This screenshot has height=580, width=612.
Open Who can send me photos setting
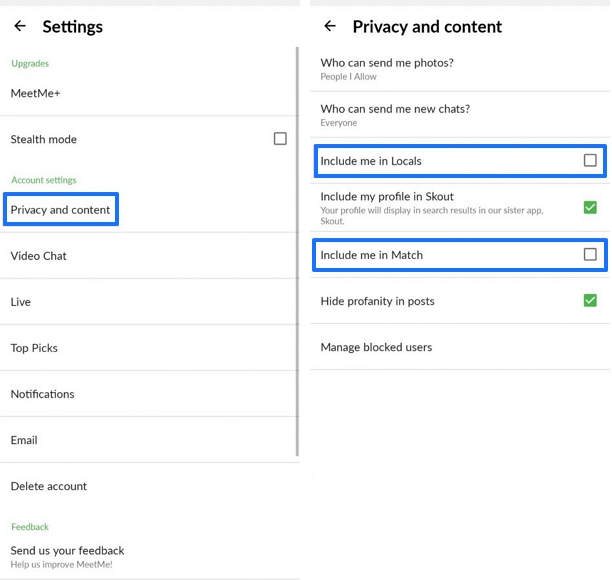point(460,69)
